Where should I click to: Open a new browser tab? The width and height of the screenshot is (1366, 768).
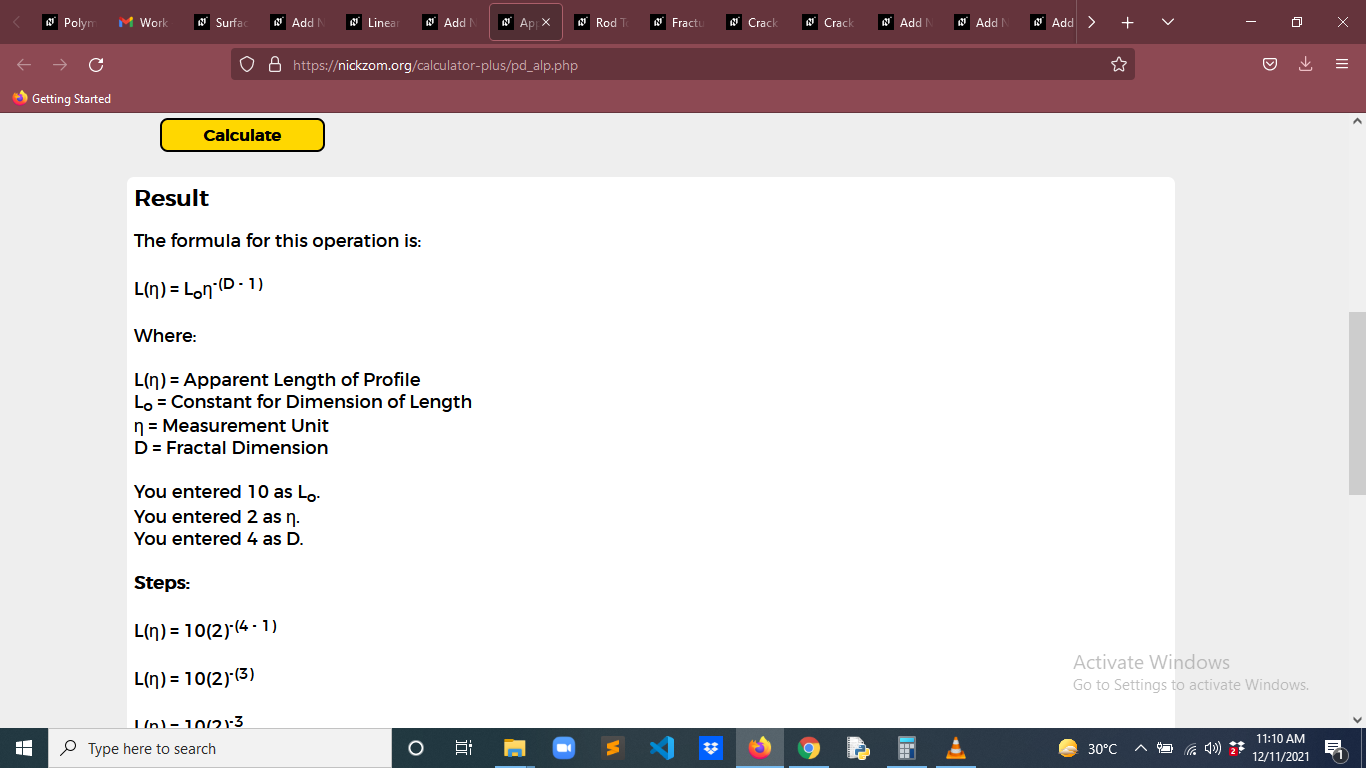click(x=1127, y=22)
